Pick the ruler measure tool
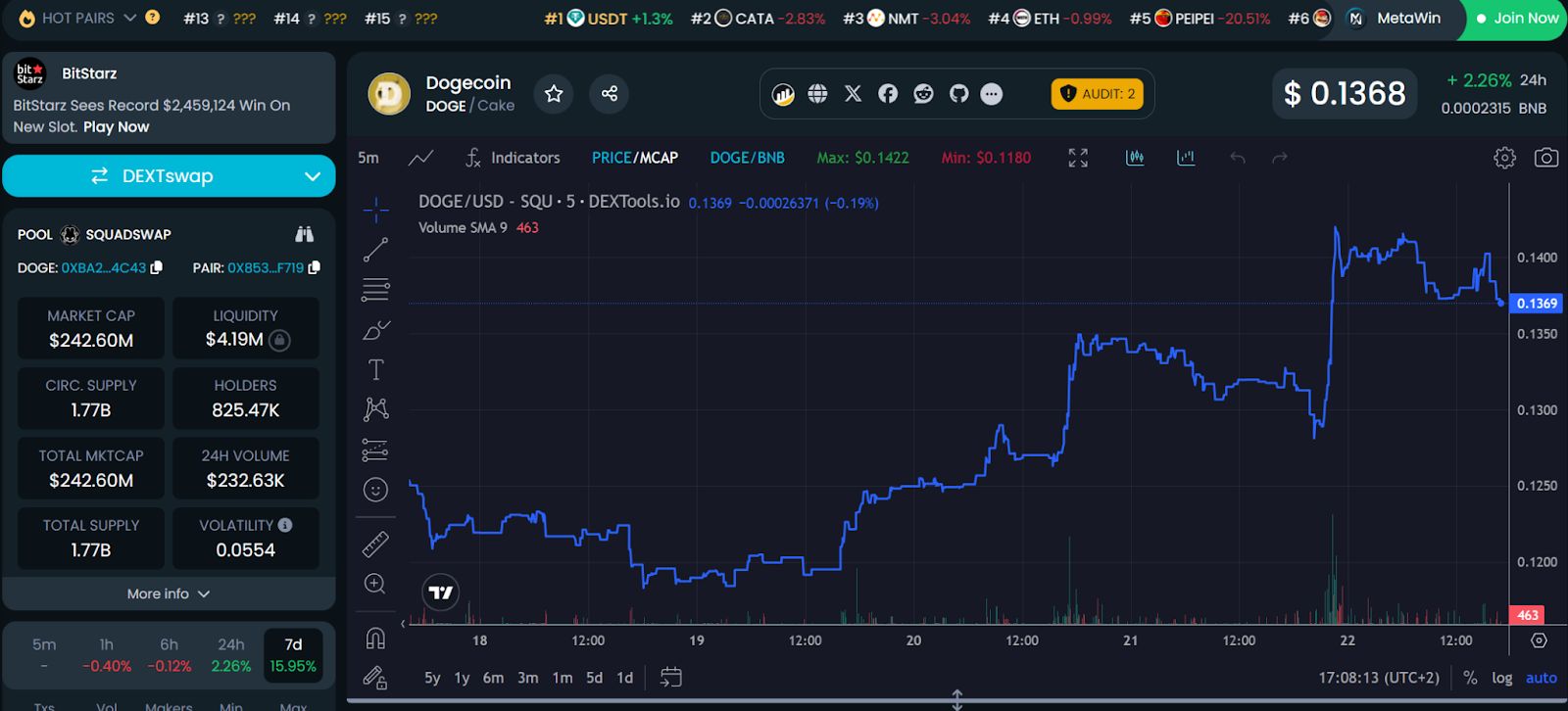1568x711 pixels. [x=375, y=544]
